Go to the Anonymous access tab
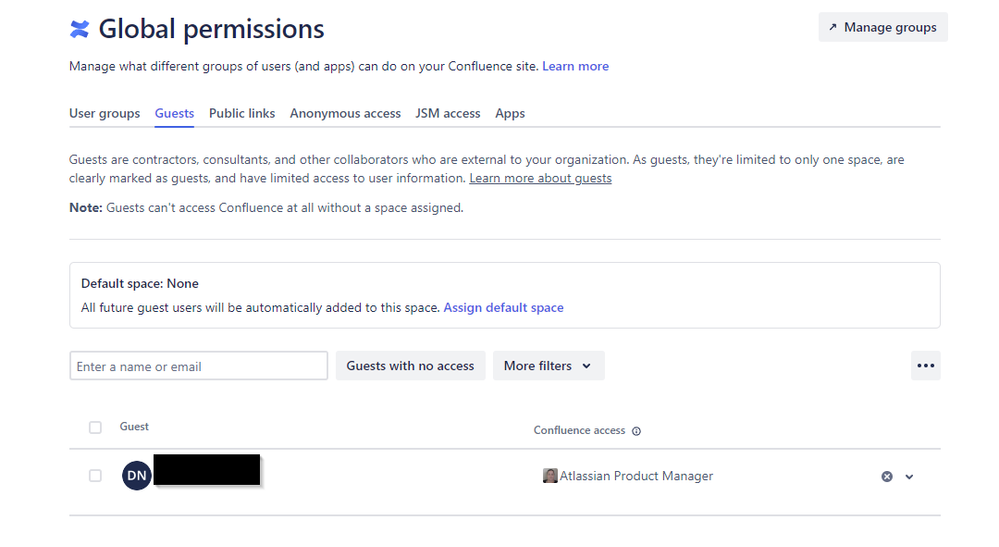Image resolution: width=999 pixels, height=547 pixels. (345, 114)
